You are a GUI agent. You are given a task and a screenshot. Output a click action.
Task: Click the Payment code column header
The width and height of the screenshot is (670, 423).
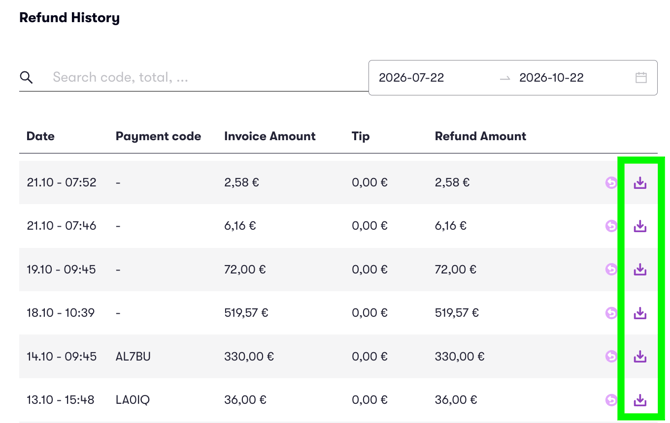point(158,136)
